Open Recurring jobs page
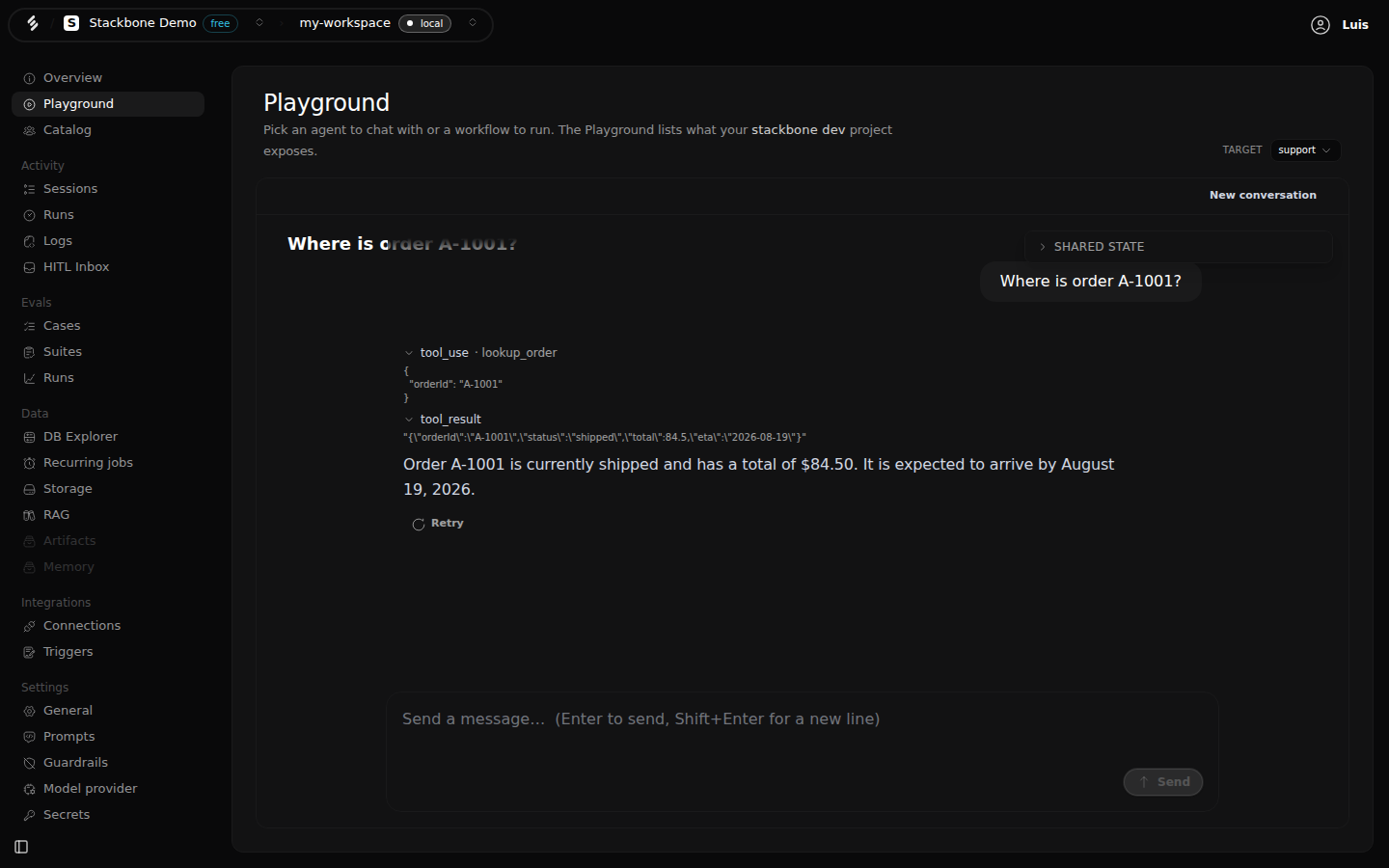The width and height of the screenshot is (1389, 868). pos(108,463)
